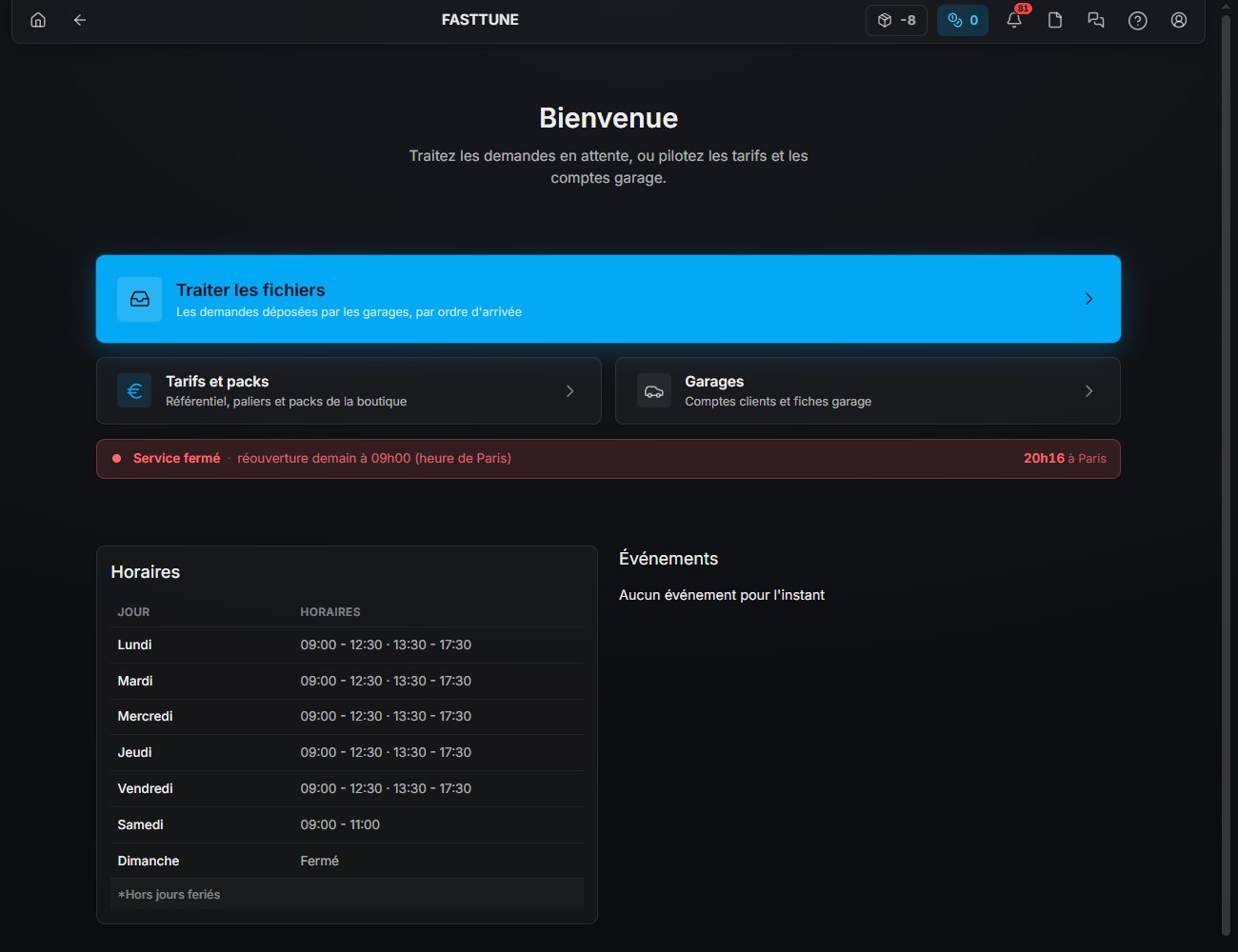
Task: Click the Vendredi row label
Action: (x=145, y=788)
